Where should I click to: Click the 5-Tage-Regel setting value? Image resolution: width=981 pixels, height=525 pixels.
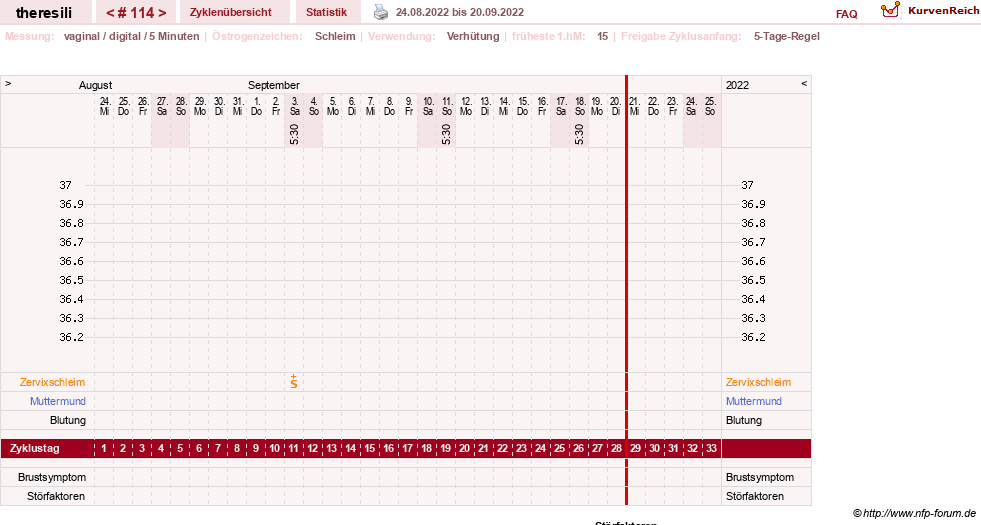click(786, 36)
